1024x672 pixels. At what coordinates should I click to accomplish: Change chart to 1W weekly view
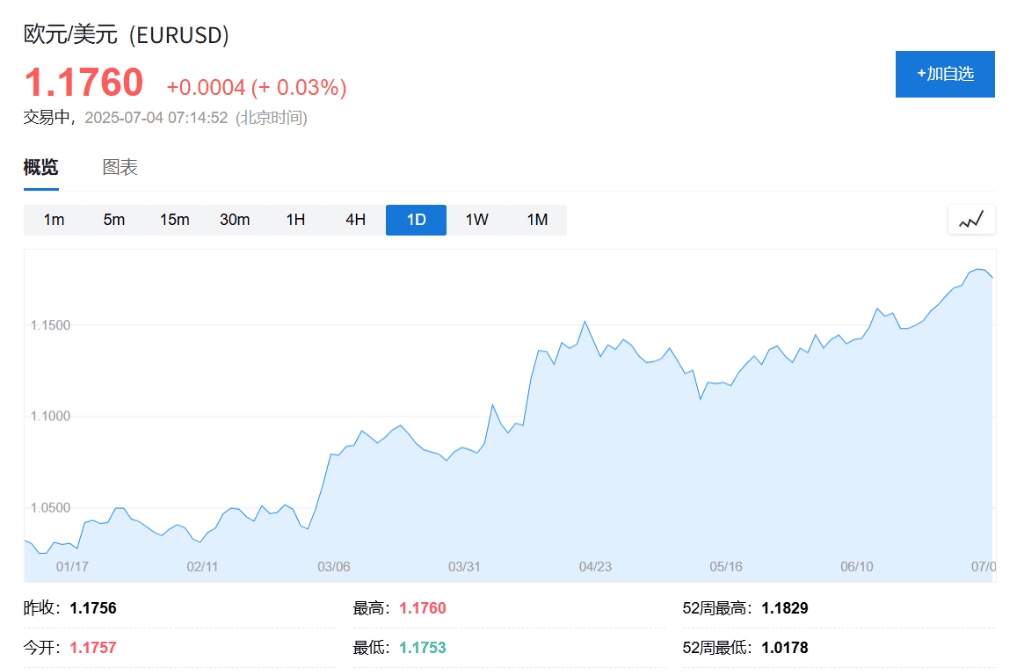477,220
